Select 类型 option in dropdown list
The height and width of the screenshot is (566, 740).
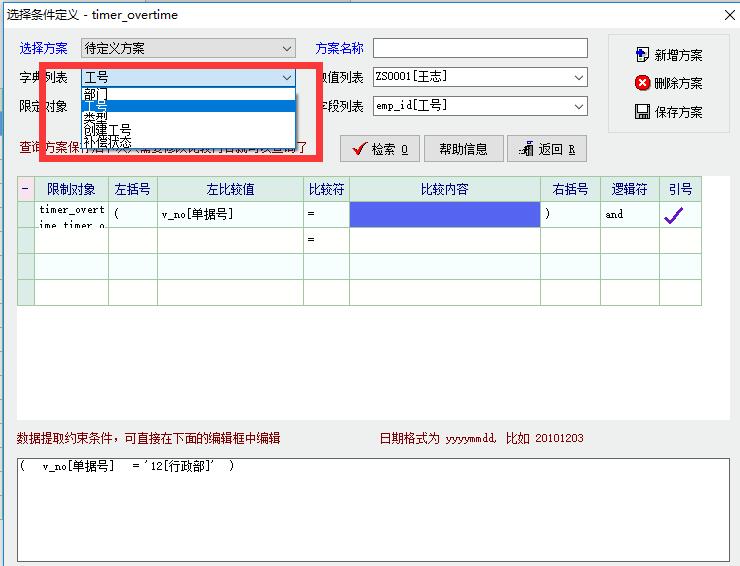[97, 118]
